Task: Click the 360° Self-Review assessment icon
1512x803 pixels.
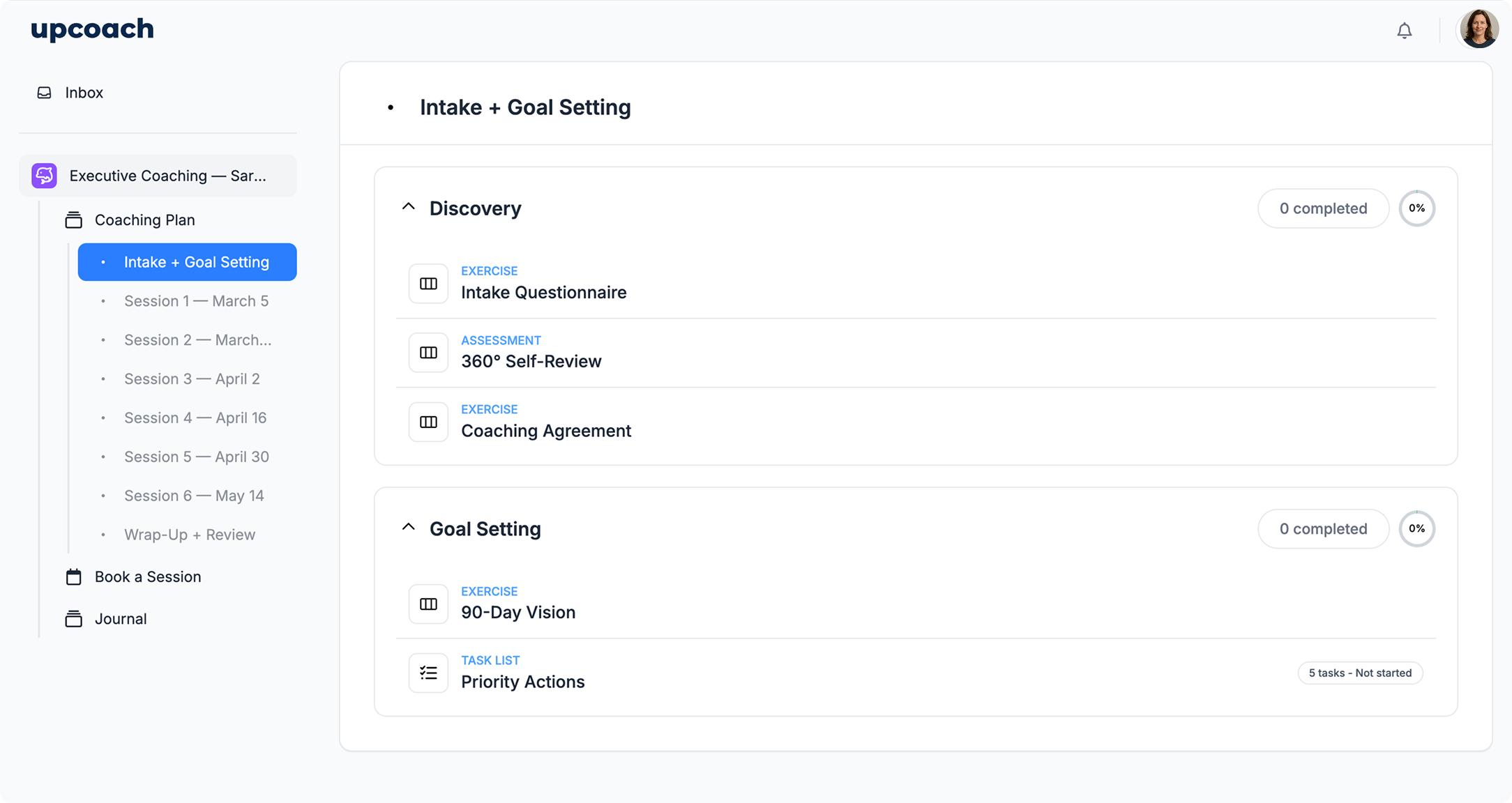Action: [x=428, y=353]
